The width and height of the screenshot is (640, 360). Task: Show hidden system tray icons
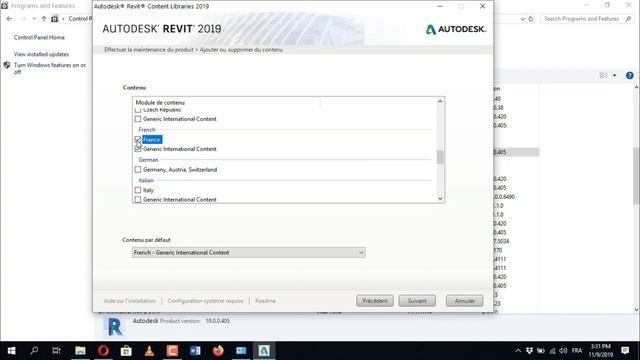coord(518,351)
